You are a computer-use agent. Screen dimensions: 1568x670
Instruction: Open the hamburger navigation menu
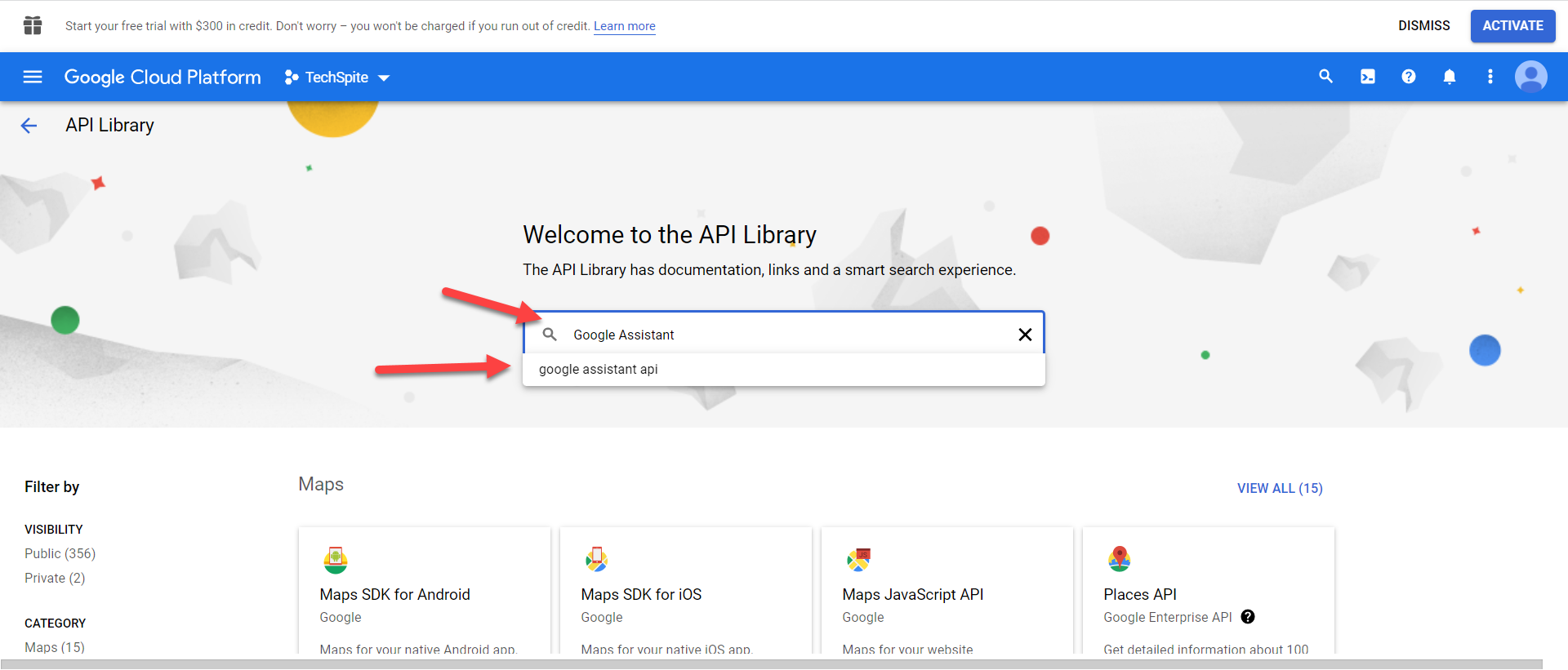[33, 77]
